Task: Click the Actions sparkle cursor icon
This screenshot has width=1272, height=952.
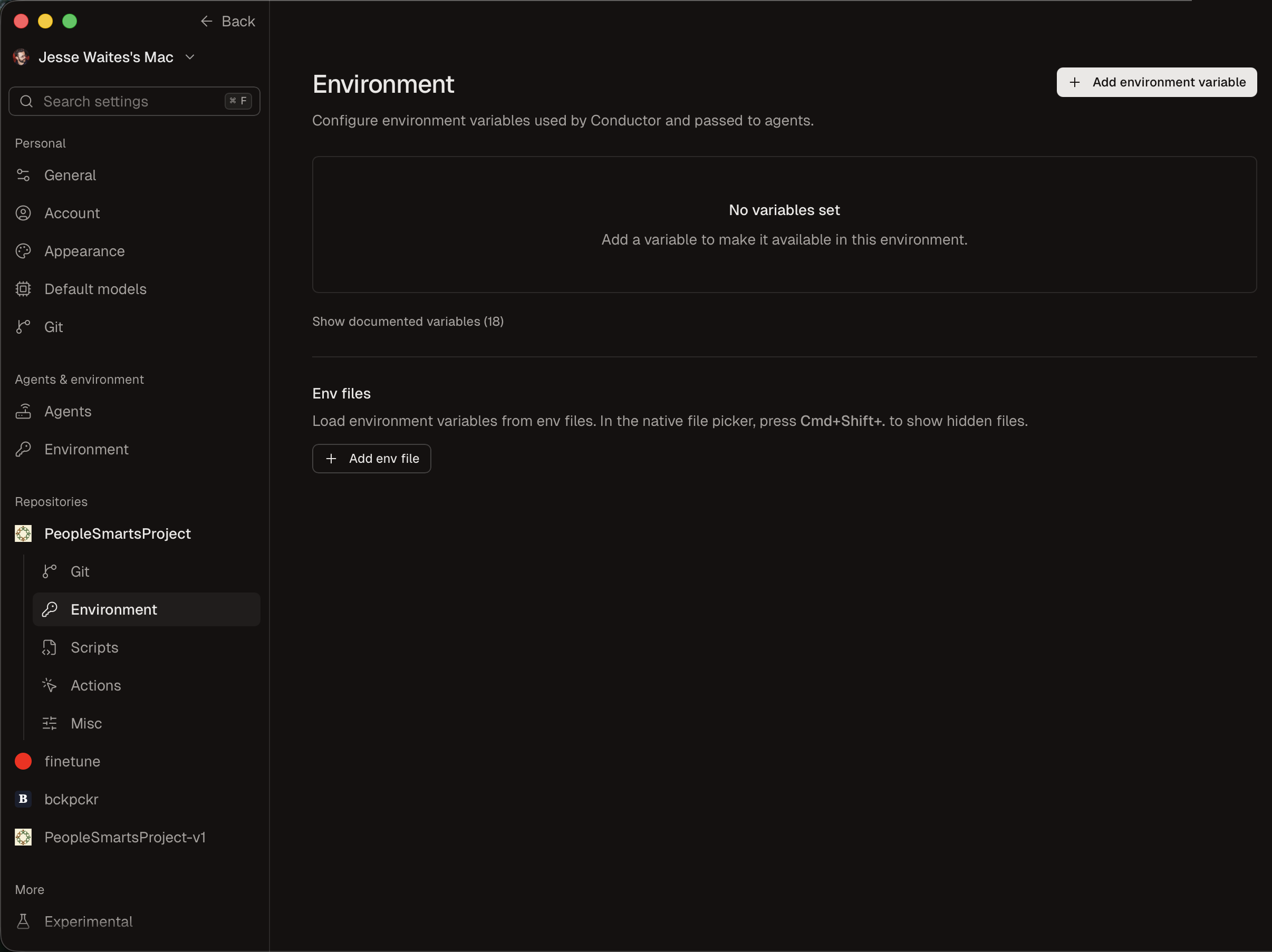Action: [50, 686]
